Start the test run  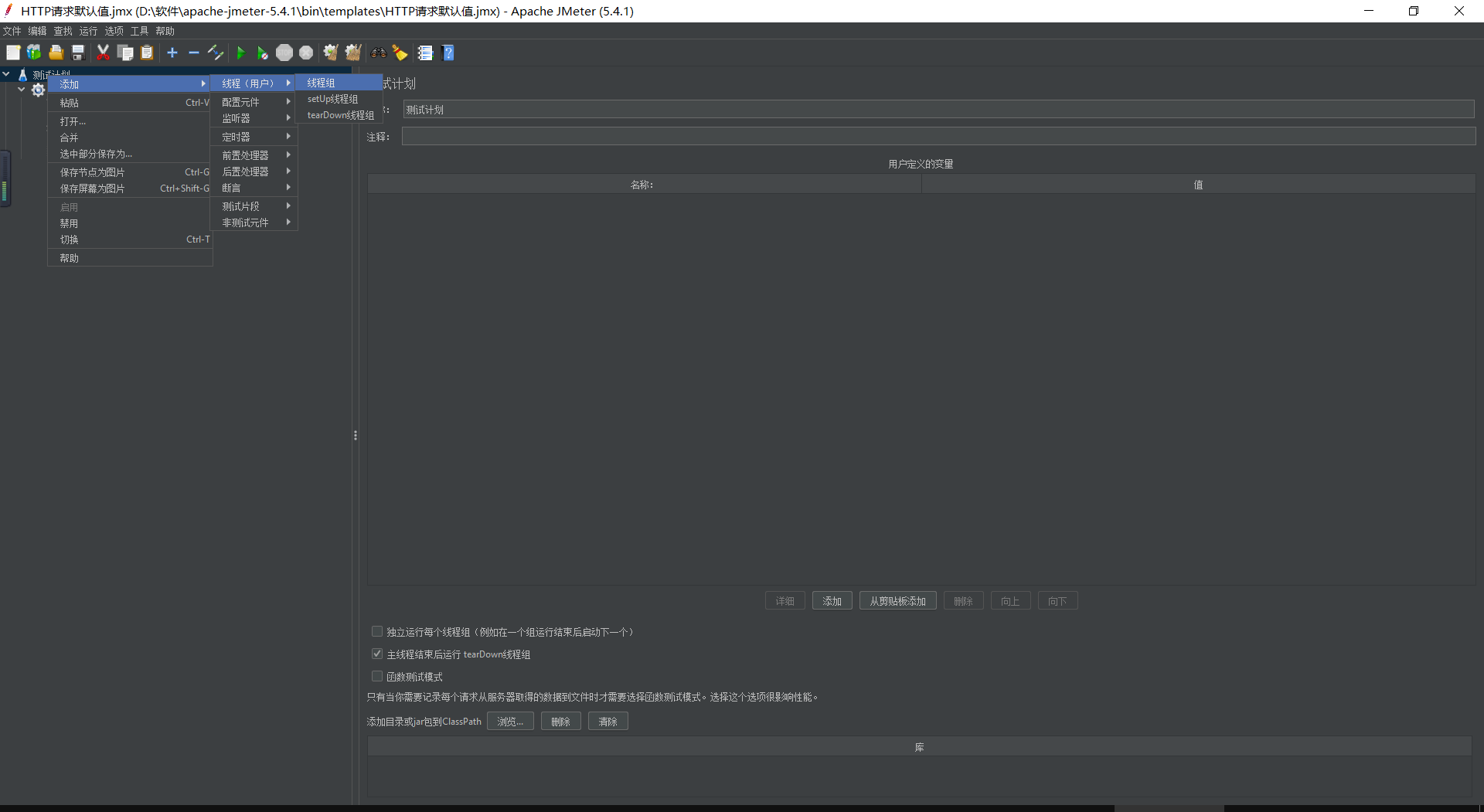240,53
